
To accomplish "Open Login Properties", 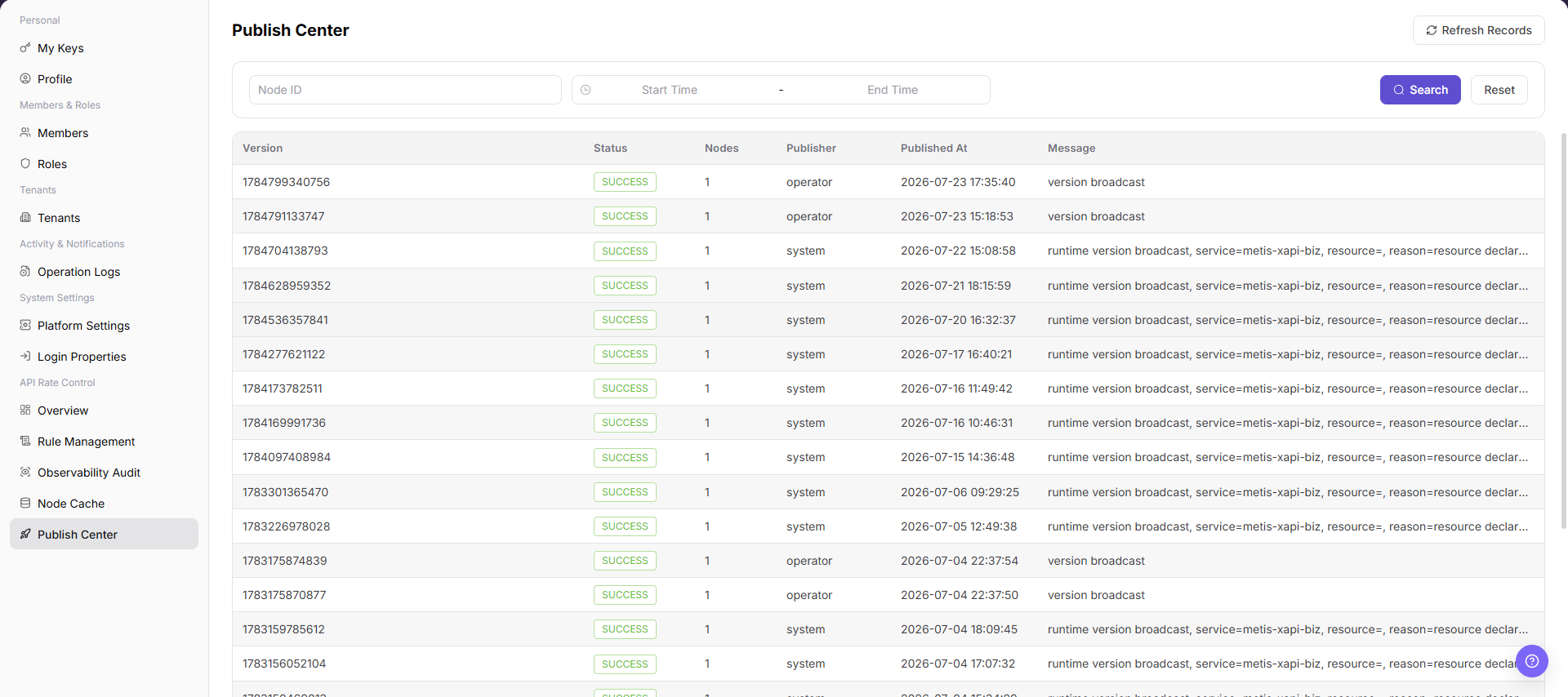I will point(104,357).
